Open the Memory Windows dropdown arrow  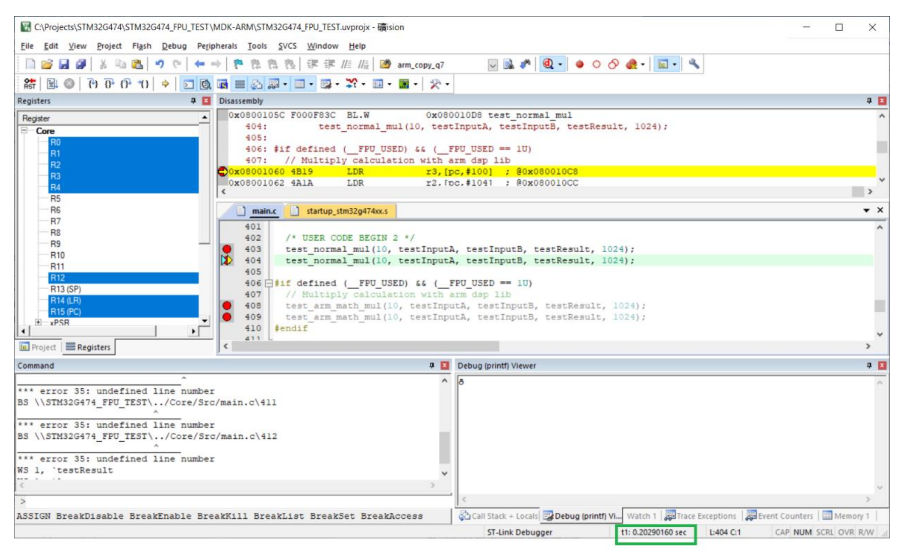(x=311, y=84)
